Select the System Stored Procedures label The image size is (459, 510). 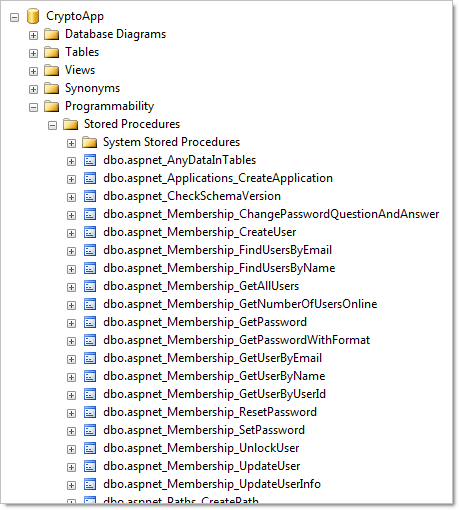[x=171, y=142]
